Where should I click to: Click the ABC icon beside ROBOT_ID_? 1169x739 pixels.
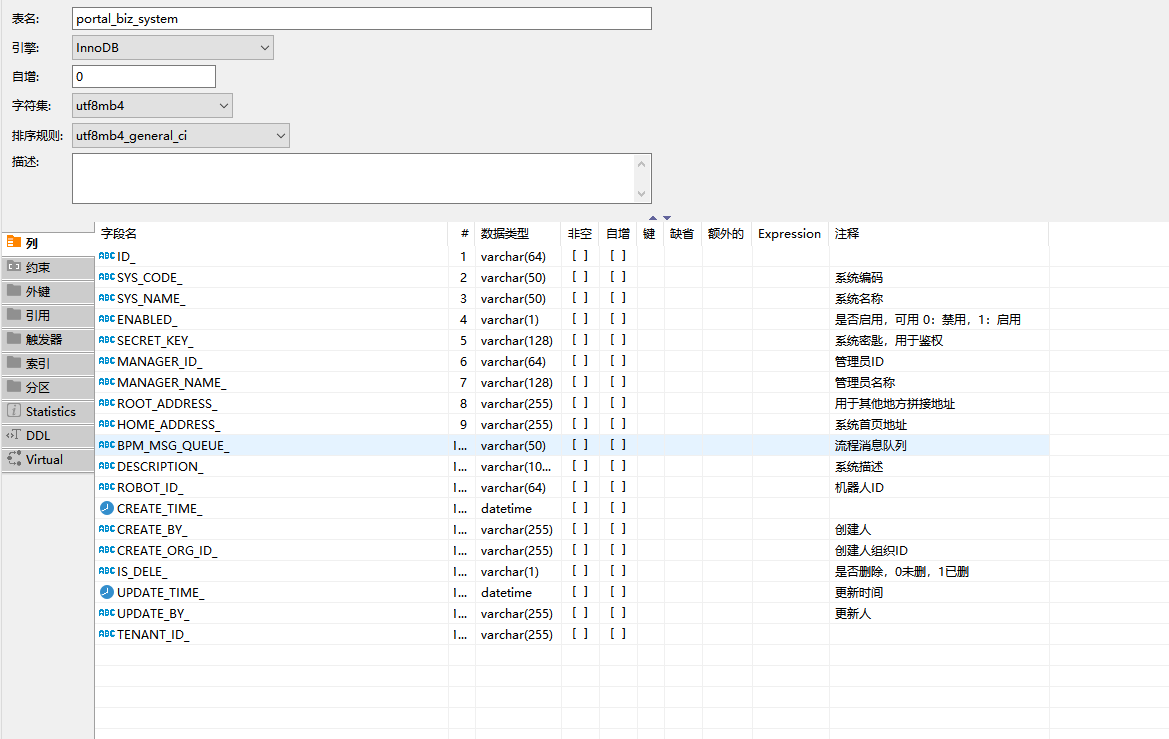tap(107, 487)
